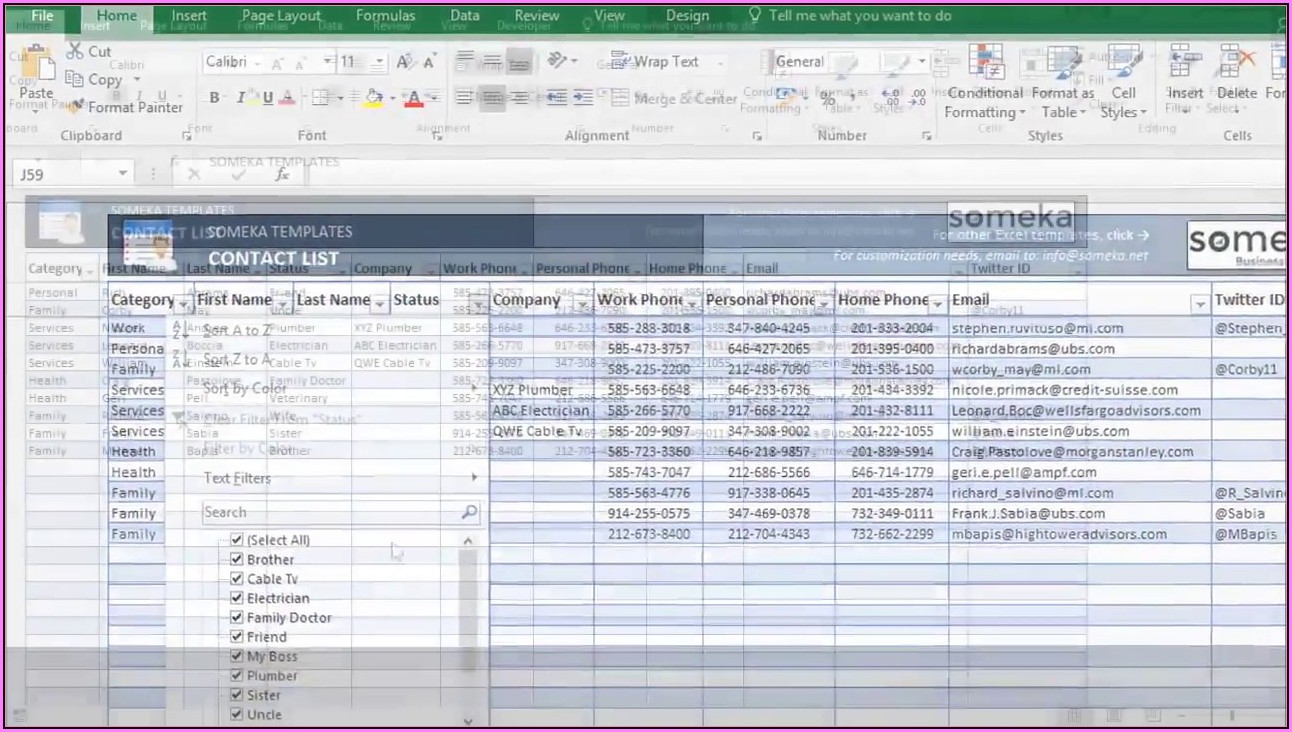1292x732 pixels.
Task: Uncheck the Family Doctor filter checkbox
Action: tap(237, 617)
